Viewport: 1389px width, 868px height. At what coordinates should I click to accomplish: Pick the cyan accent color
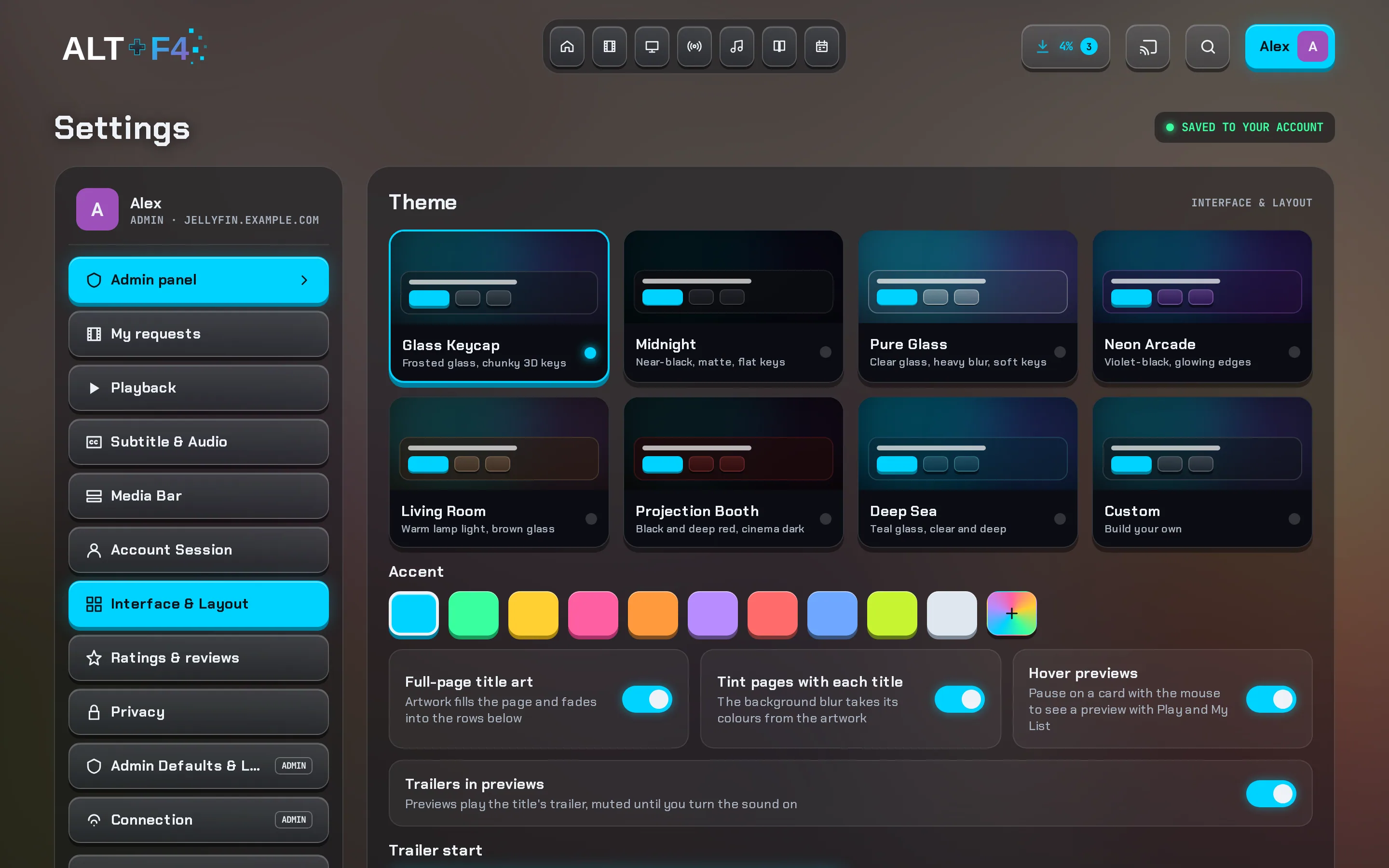(413, 613)
